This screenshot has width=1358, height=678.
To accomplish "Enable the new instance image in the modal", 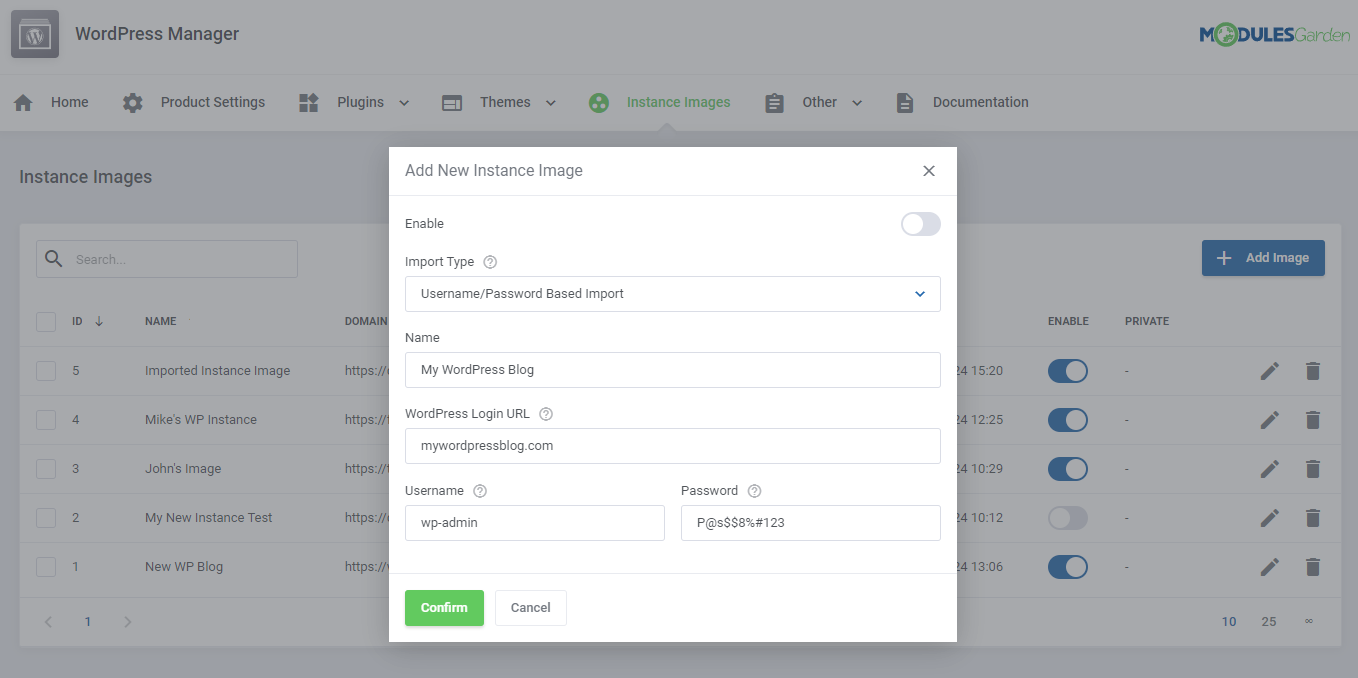I will [x=920, y=224].
